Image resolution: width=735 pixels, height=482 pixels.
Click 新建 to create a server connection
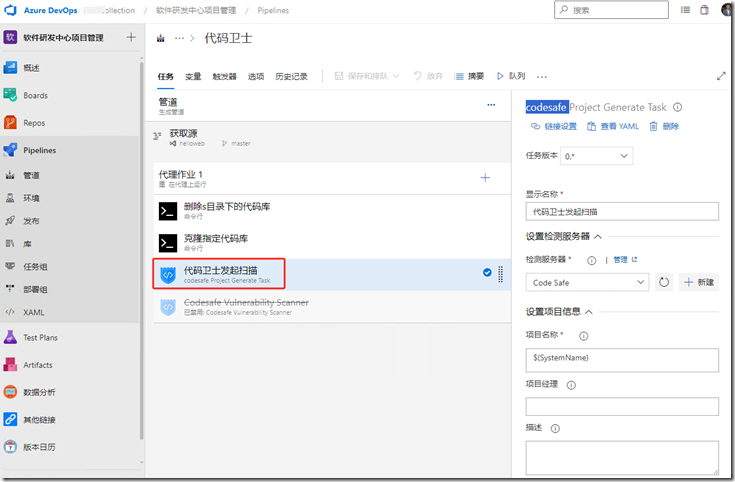[699, 282]
